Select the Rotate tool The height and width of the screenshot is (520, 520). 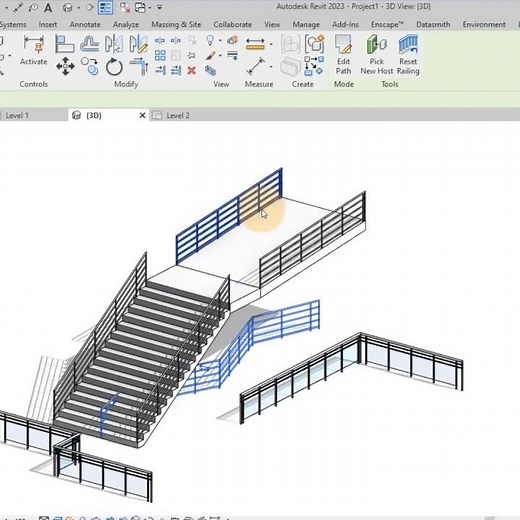(114, 66)
